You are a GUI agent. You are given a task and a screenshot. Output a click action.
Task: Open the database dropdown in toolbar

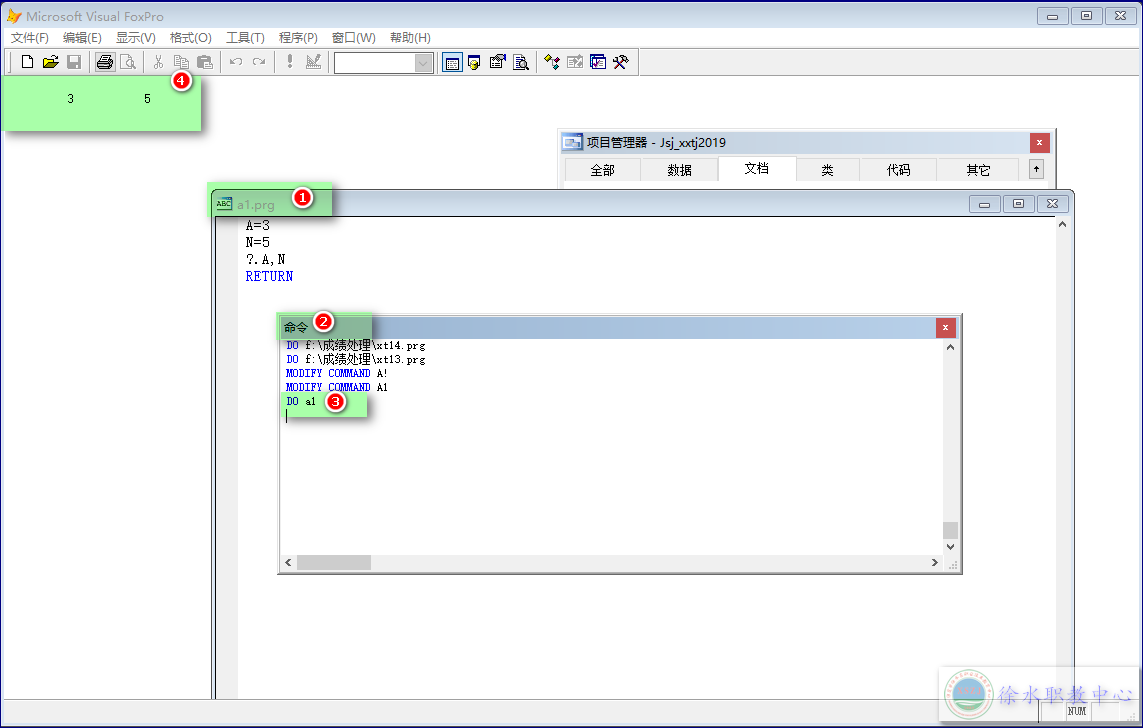click(424, 63)
